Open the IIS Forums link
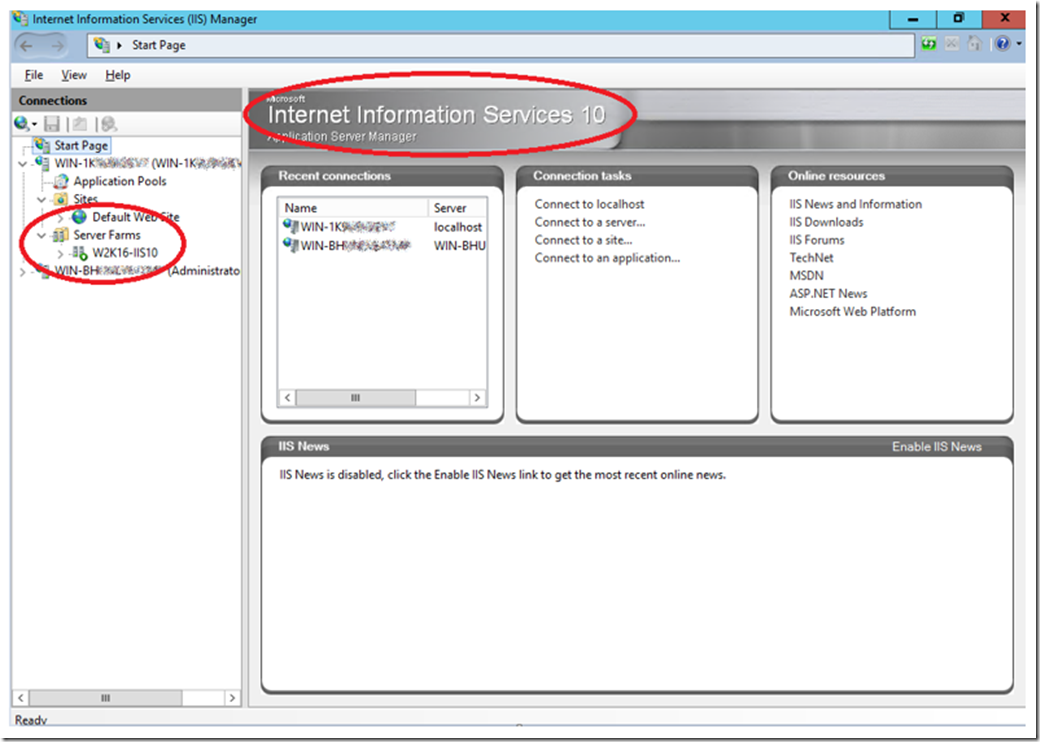 (x=817, y=240)
